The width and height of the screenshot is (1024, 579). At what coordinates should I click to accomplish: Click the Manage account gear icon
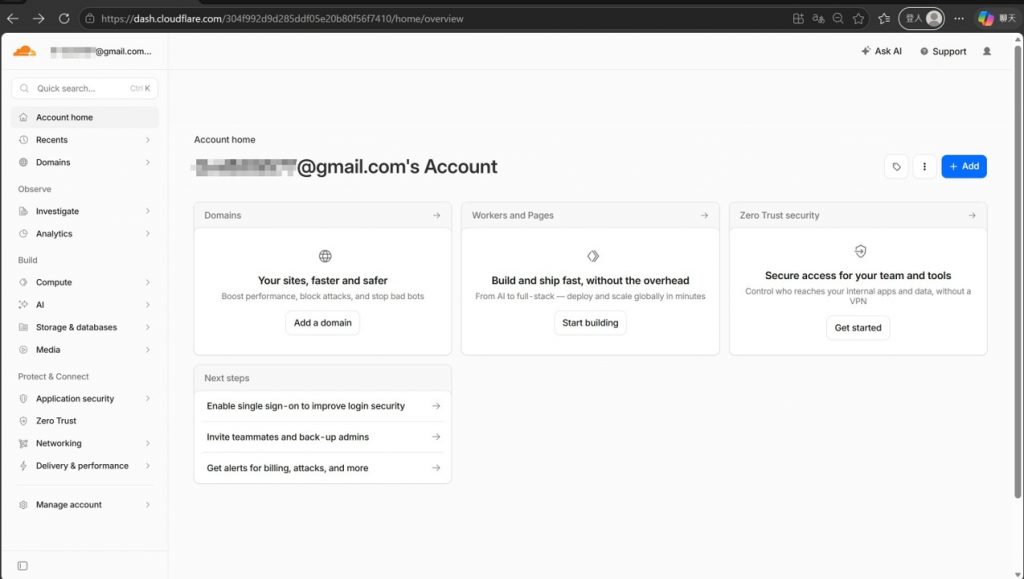pyautogui.click(x=24, y=505)
